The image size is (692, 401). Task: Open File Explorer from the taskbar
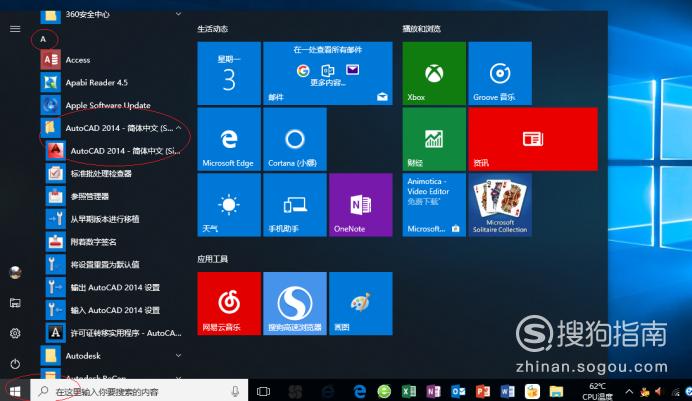557,391
